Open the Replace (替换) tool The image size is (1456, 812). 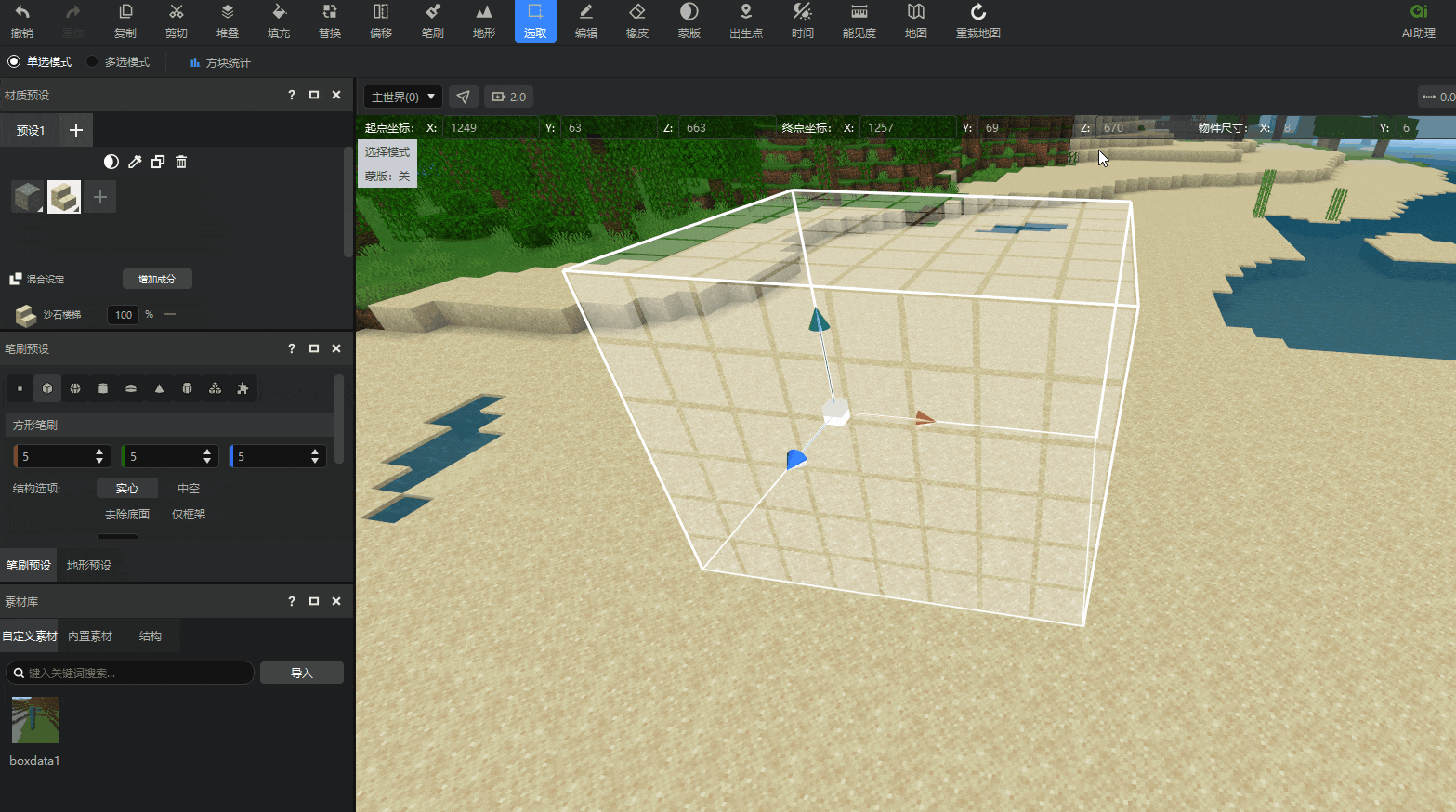pyautogui.click(x=330, y=21)
